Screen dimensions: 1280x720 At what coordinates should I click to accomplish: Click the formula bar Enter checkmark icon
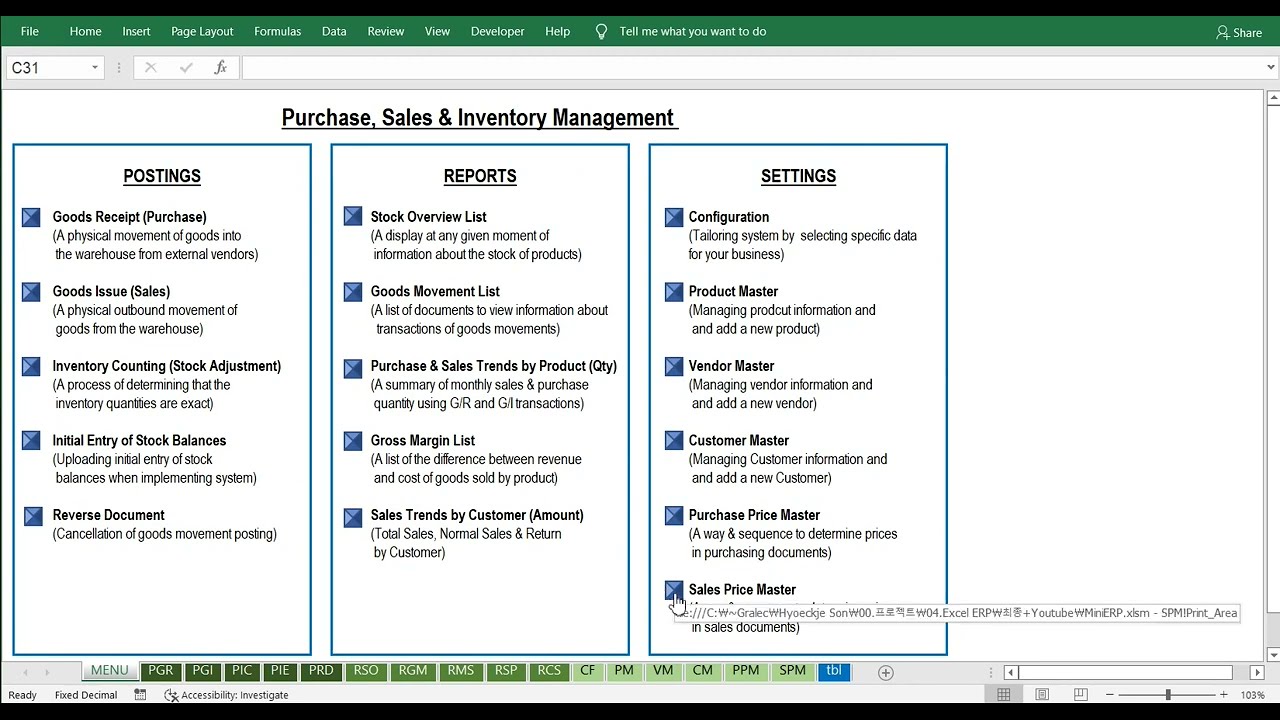click(186, 68)
